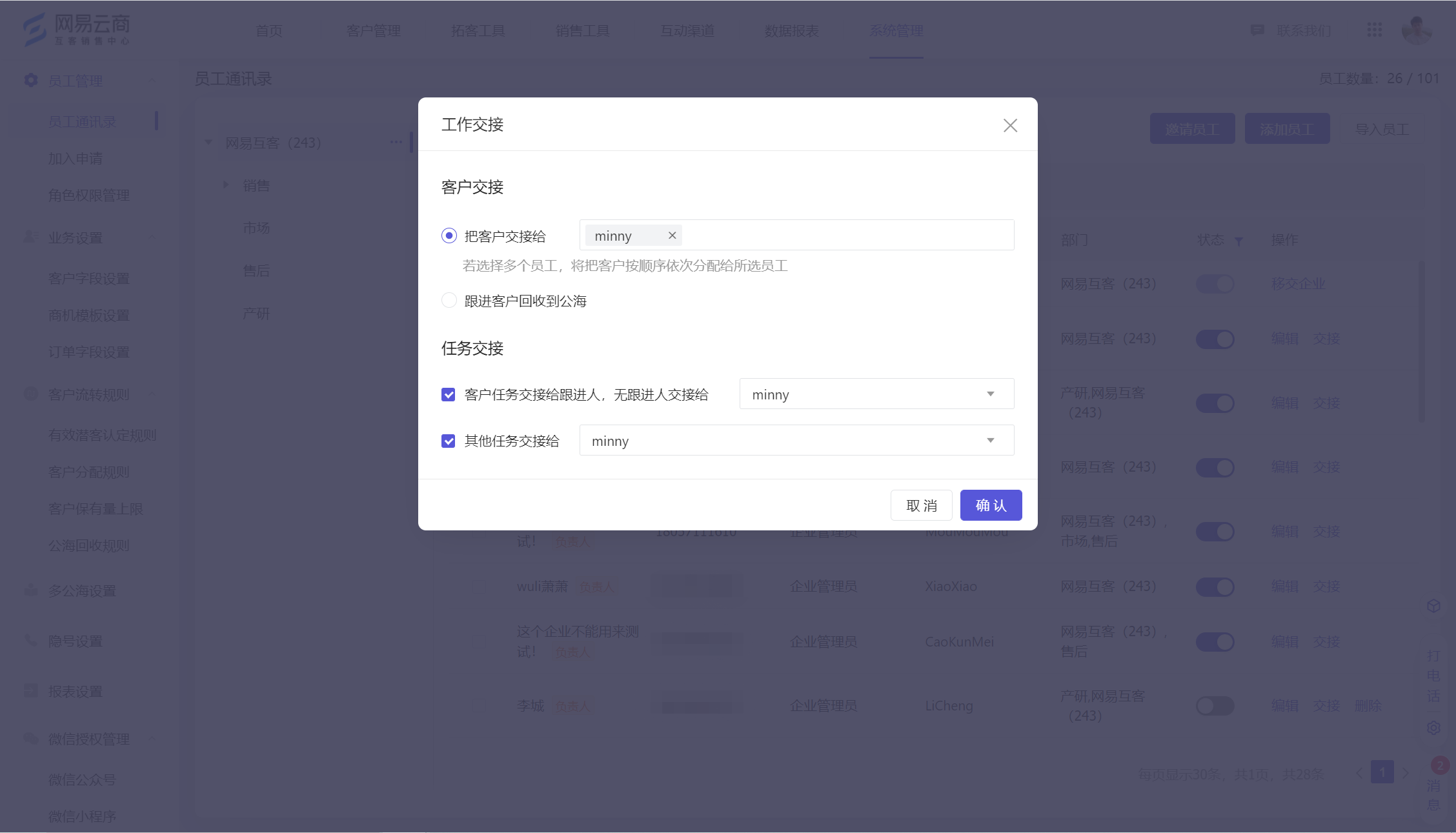Collapse the 业务设置 sidebar section

(x=152, y=237)
